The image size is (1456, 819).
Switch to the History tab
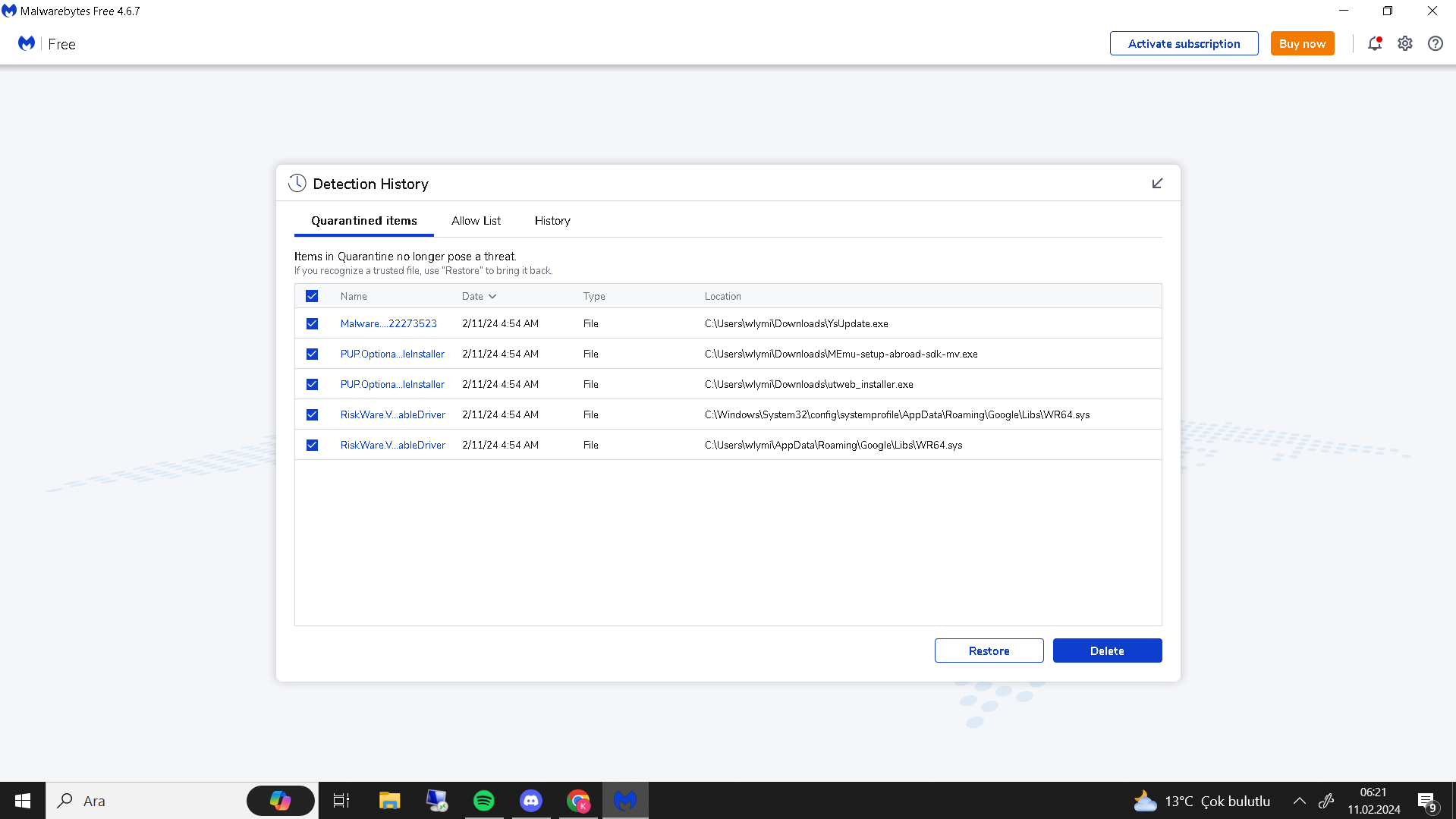552,221
